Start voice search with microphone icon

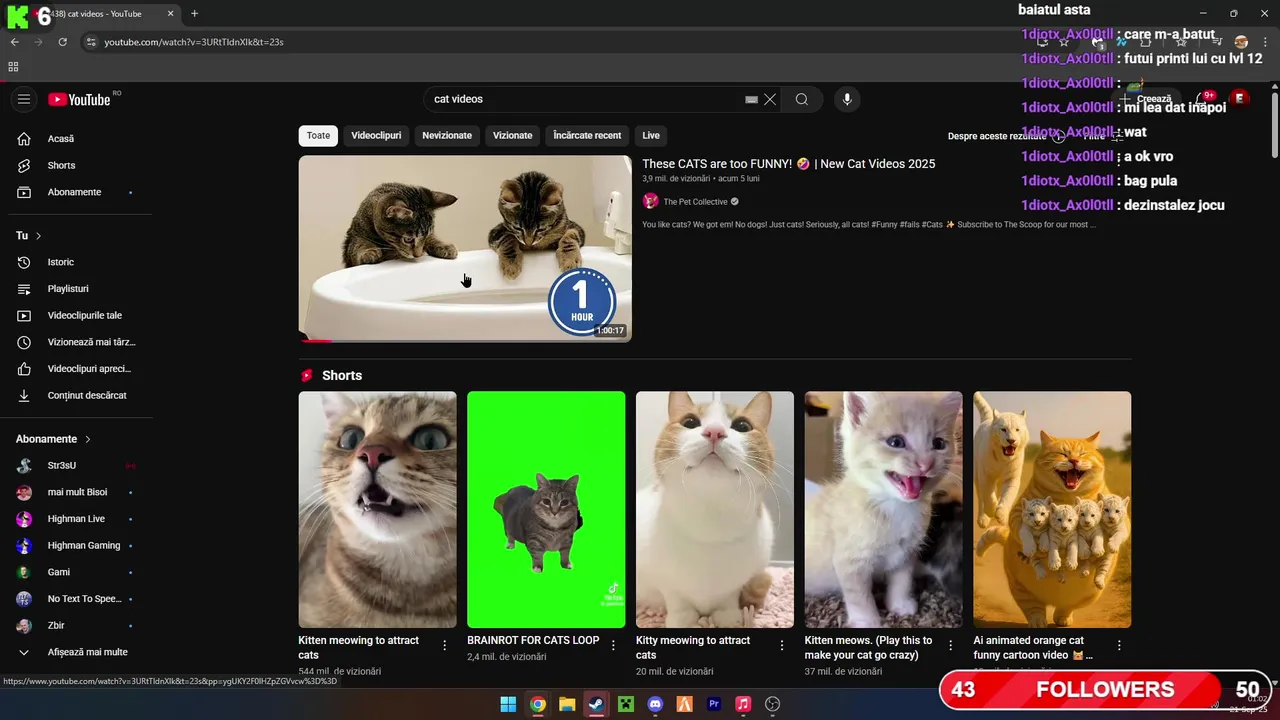847,99
